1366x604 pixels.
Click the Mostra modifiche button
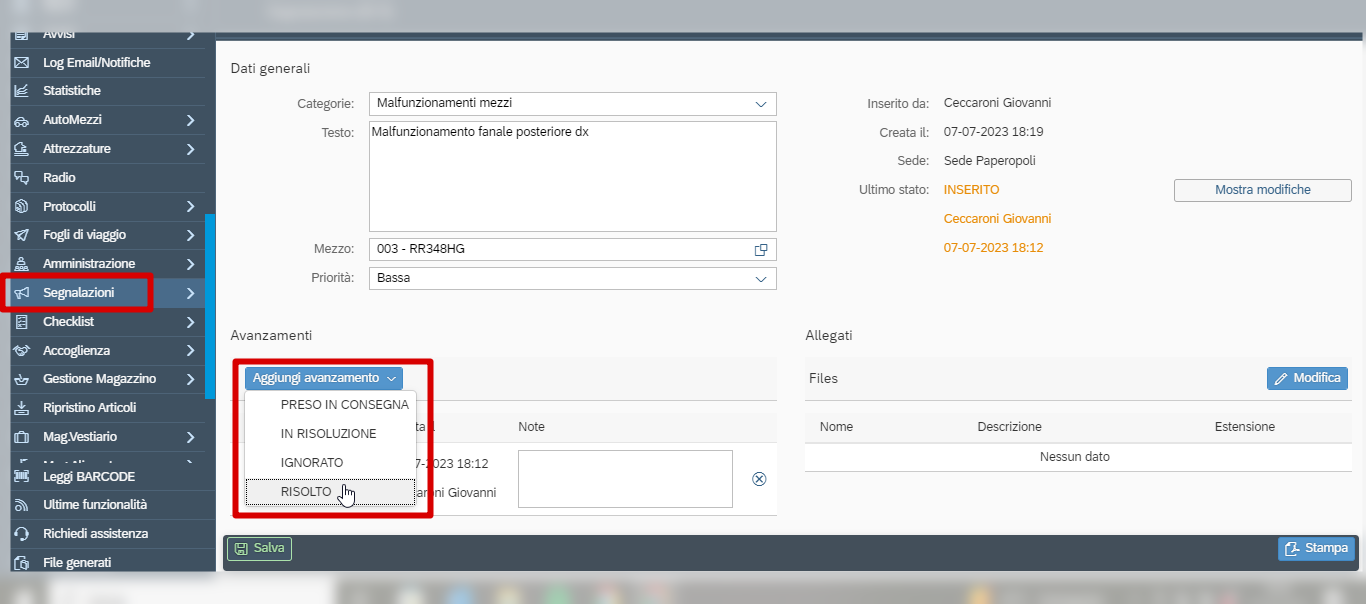point(1263,190)
